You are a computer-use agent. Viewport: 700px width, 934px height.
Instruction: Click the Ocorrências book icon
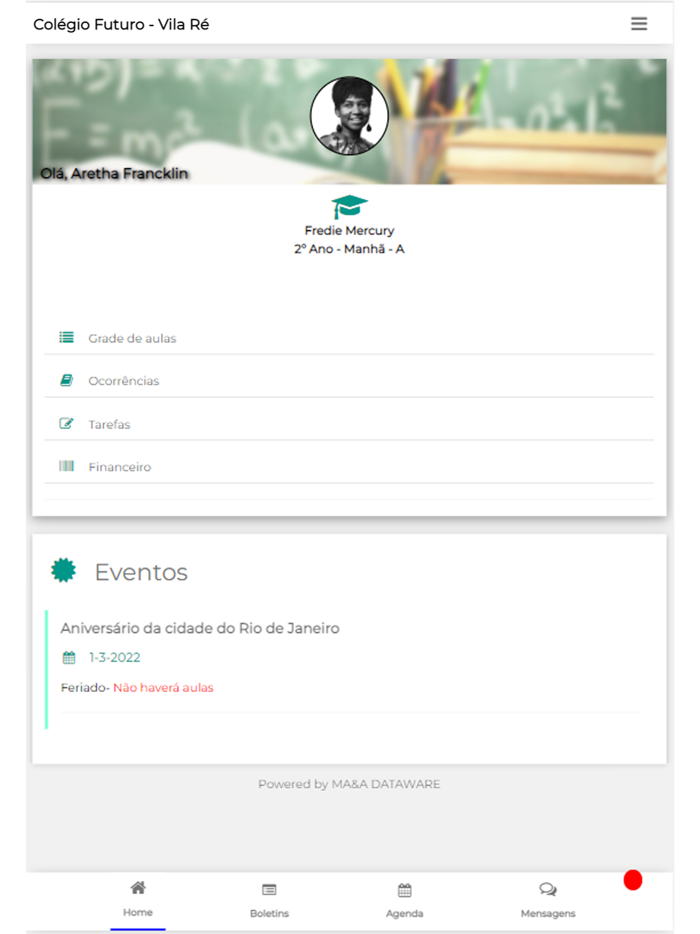67,380
